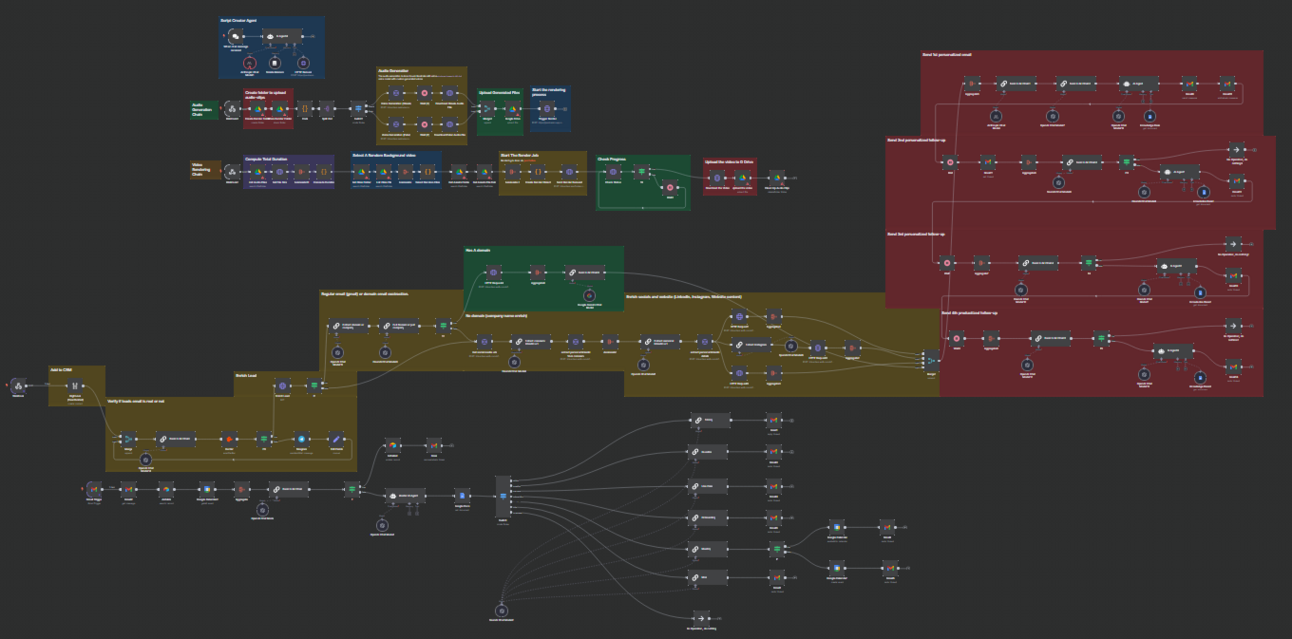Screen dimensions: 1292x639
Task: Select the pencil Edit Fields node in Verify leads email group
Action: [x=336, y=439]
